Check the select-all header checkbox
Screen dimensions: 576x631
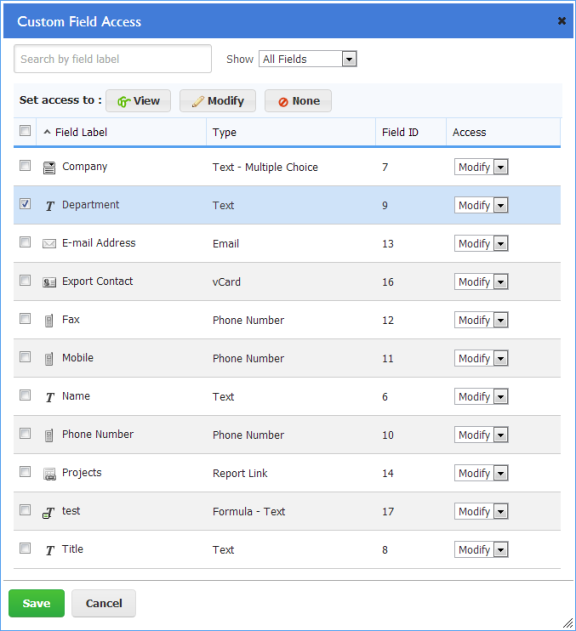coord(25,130)
